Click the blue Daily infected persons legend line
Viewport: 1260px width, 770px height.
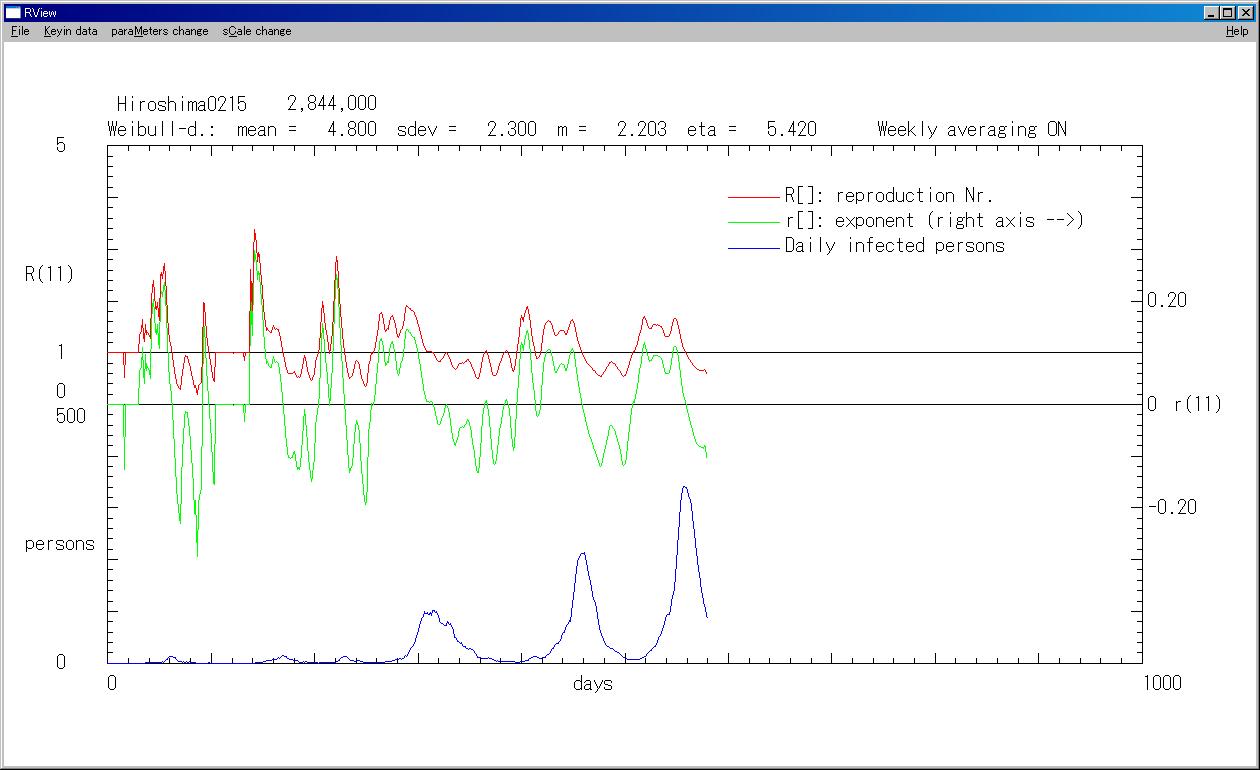pos(753,247)
